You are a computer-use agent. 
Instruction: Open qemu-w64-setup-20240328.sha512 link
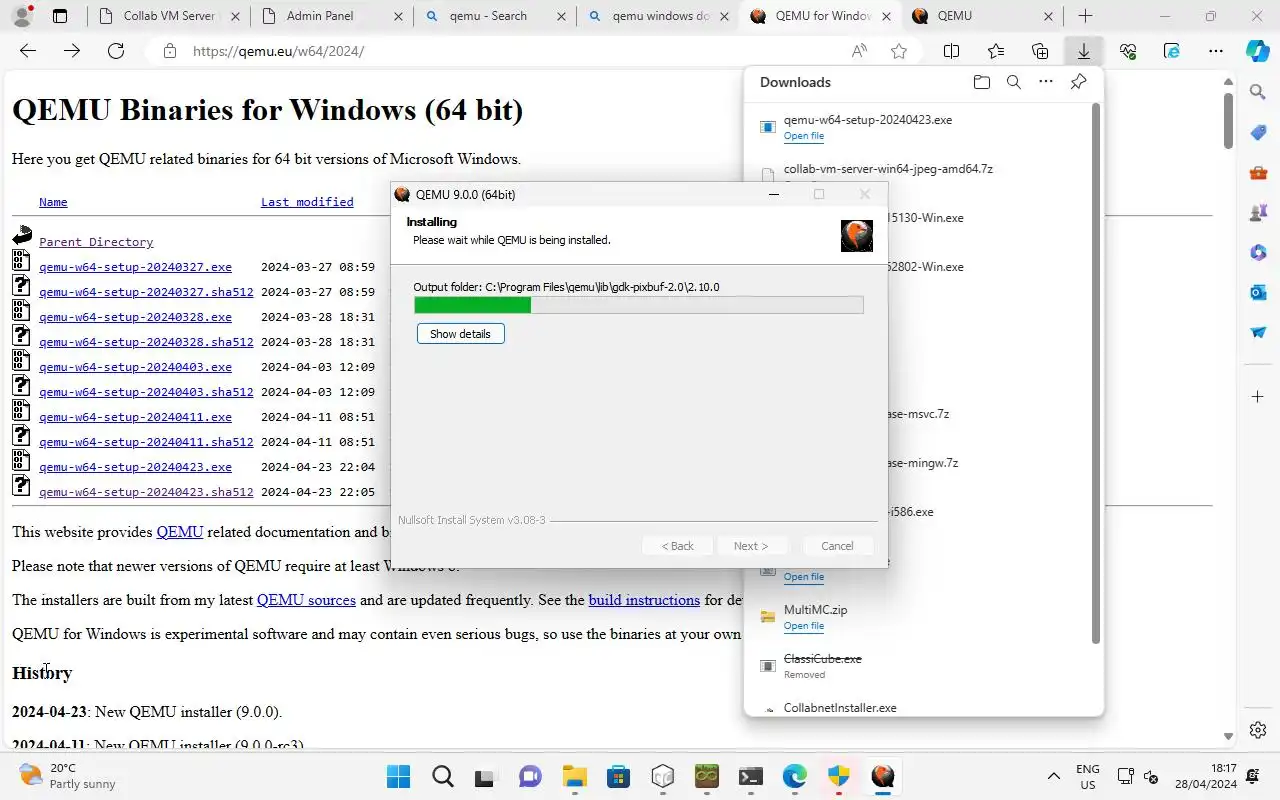(x=146, y=342)
